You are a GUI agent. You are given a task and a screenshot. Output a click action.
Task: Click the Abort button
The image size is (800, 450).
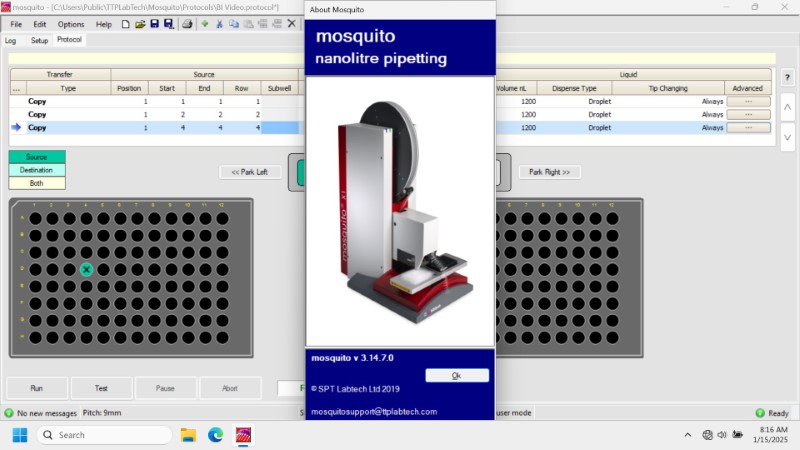pyautogui.click(x=230, y=388)
